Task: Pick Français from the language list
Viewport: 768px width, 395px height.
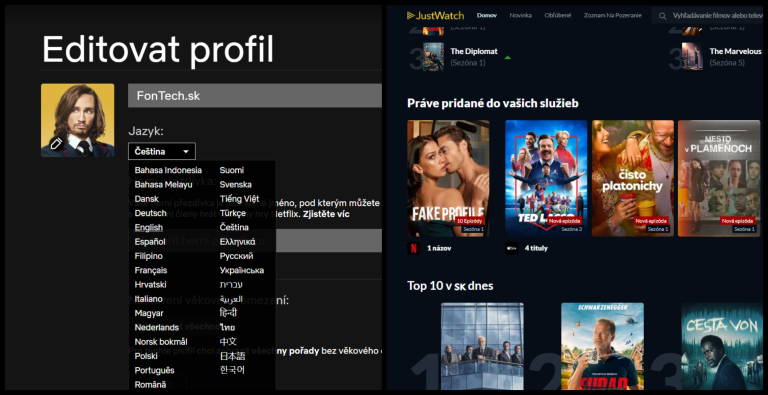Action: (151, 270)
